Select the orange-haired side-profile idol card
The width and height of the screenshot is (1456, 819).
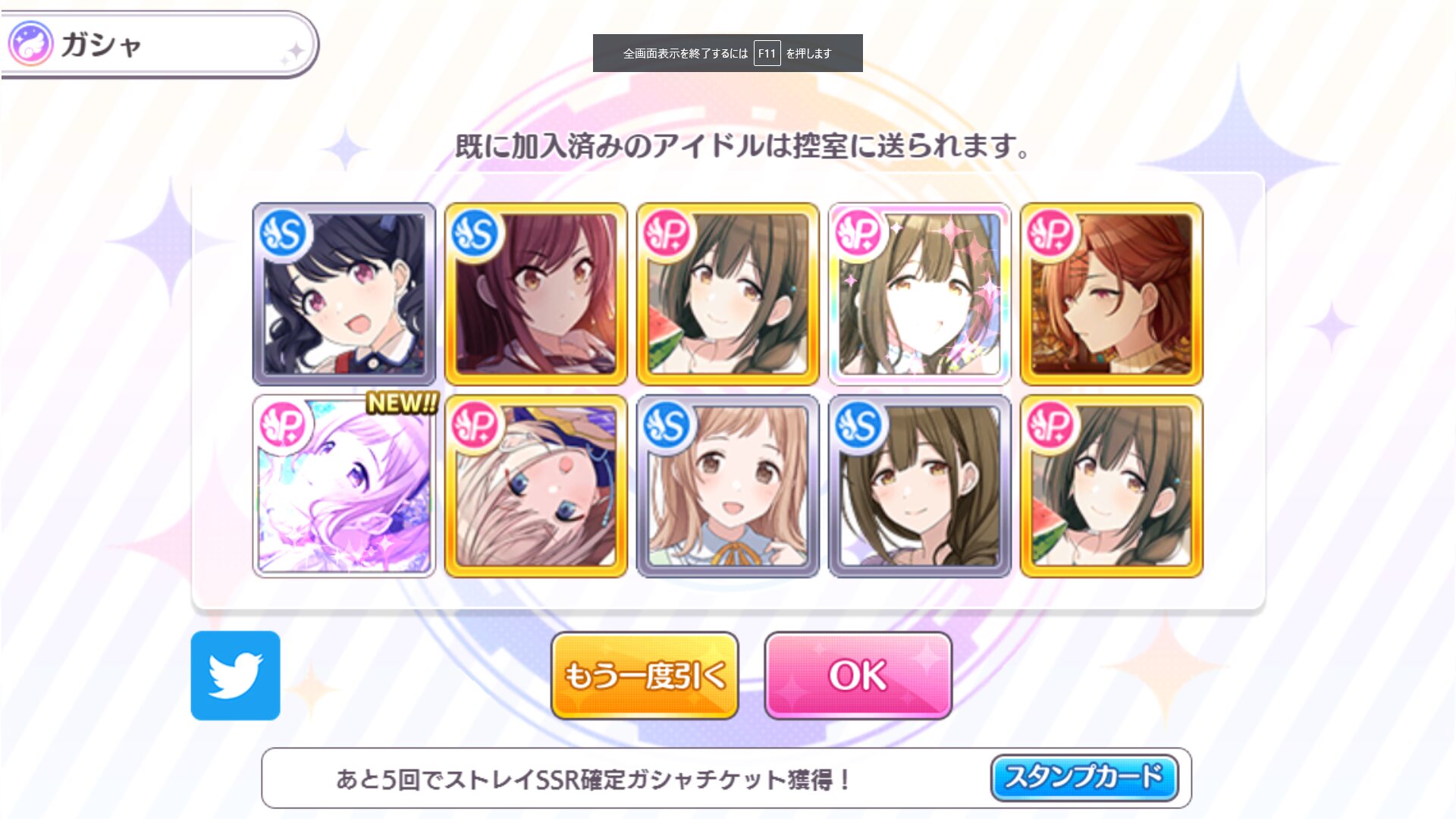point(1112,293)
